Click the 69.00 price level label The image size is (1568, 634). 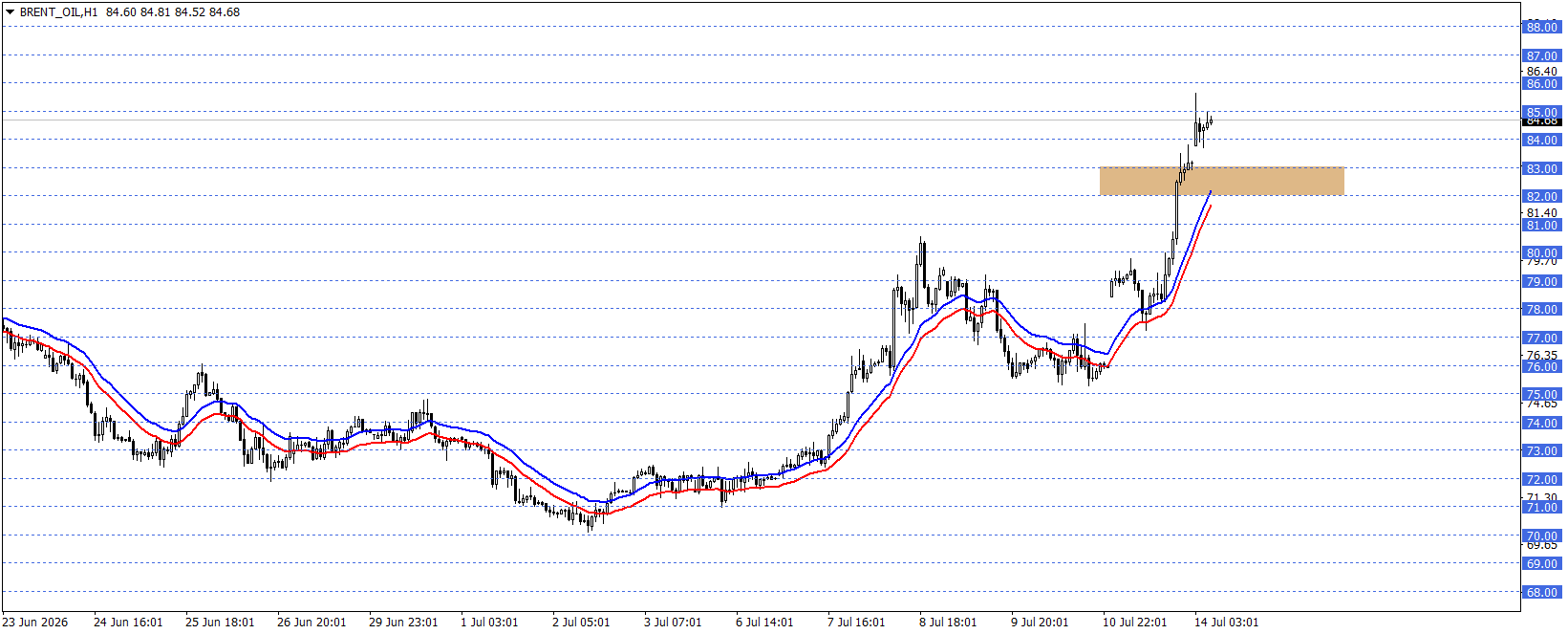[x=1541, y=564]
